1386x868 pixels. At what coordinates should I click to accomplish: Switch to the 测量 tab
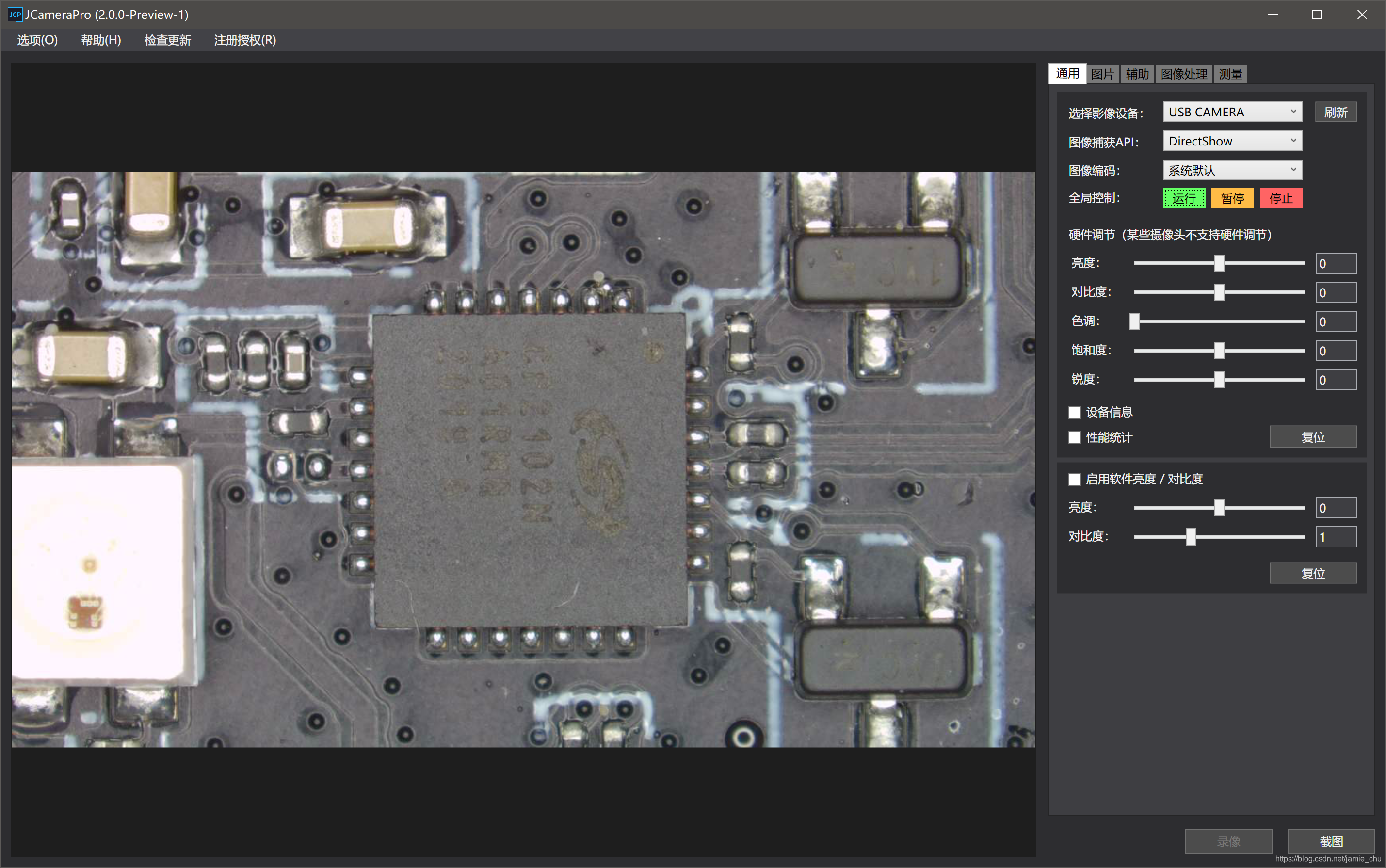[1230, 74]
